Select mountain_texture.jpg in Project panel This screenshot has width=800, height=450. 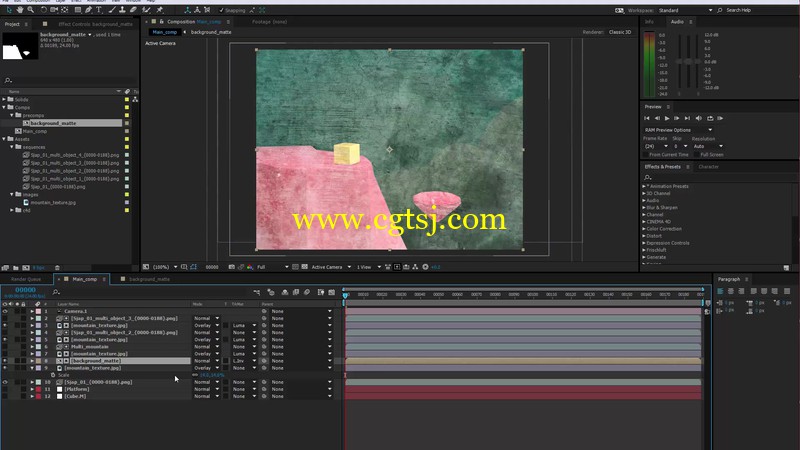[53, 203]
